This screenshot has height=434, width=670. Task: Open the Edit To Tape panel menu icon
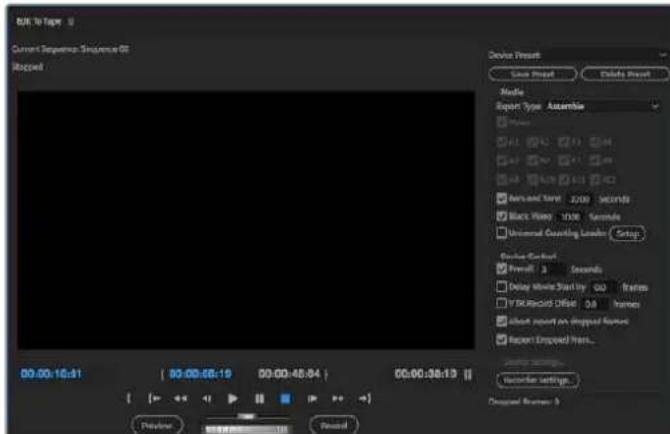pyautogui.click(x=71, y=21)
